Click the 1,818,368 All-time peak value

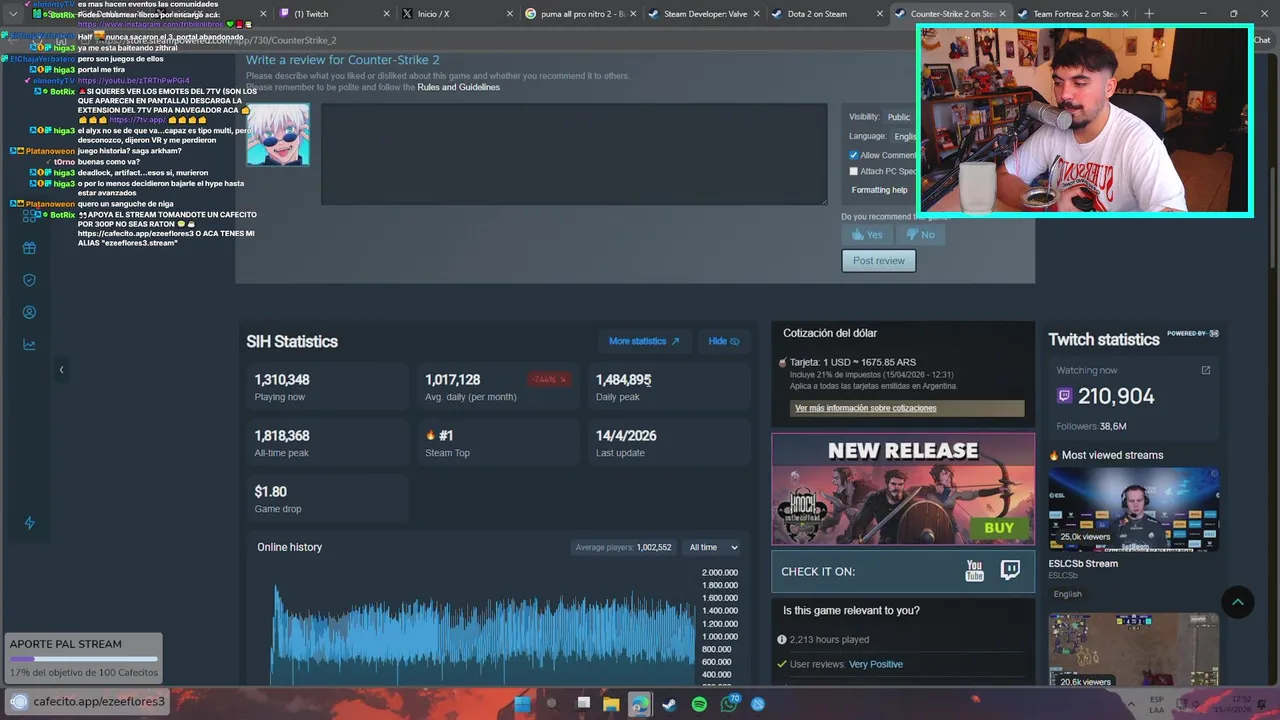(x=282, y=436)
